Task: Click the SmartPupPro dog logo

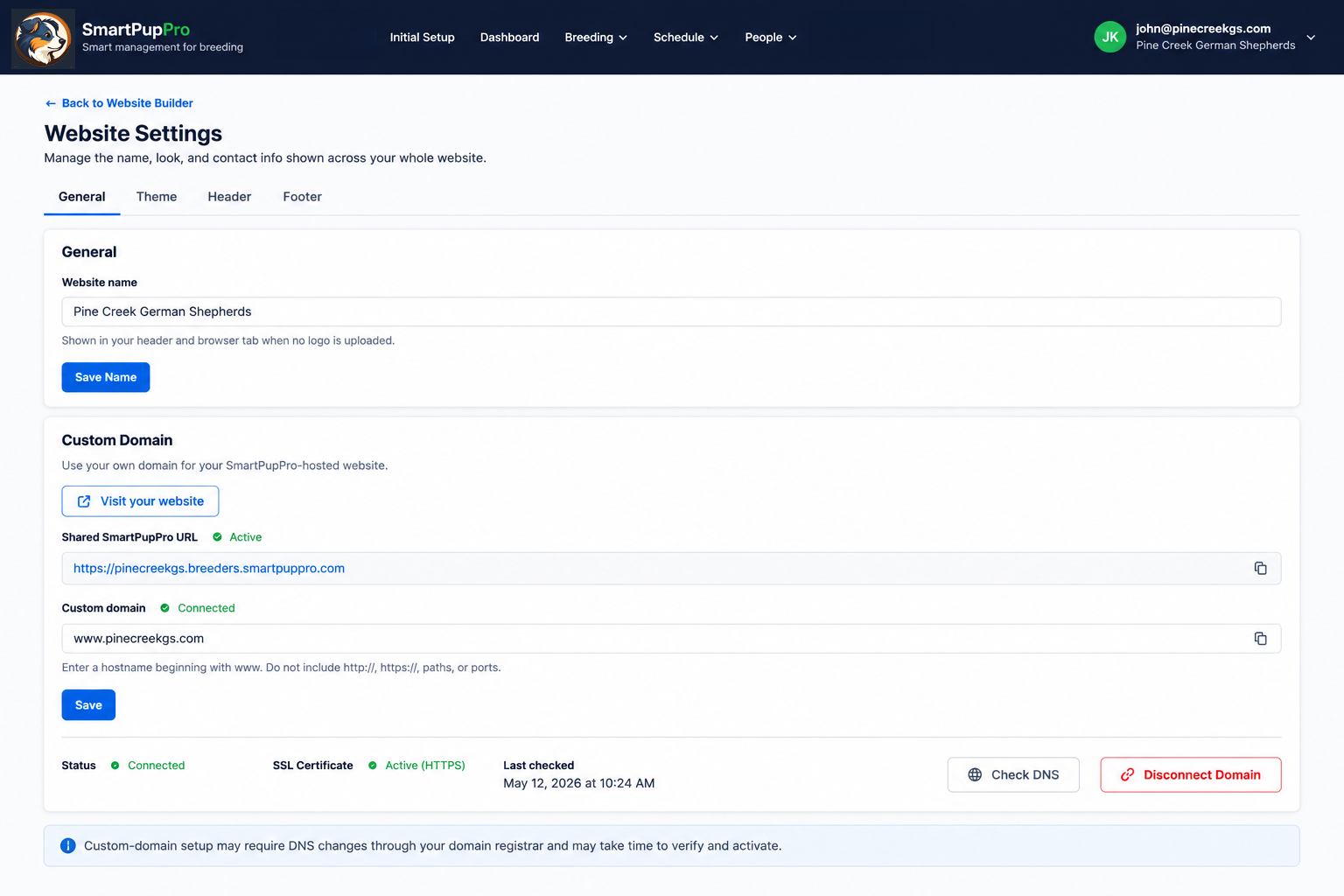Action: (43, 38)
